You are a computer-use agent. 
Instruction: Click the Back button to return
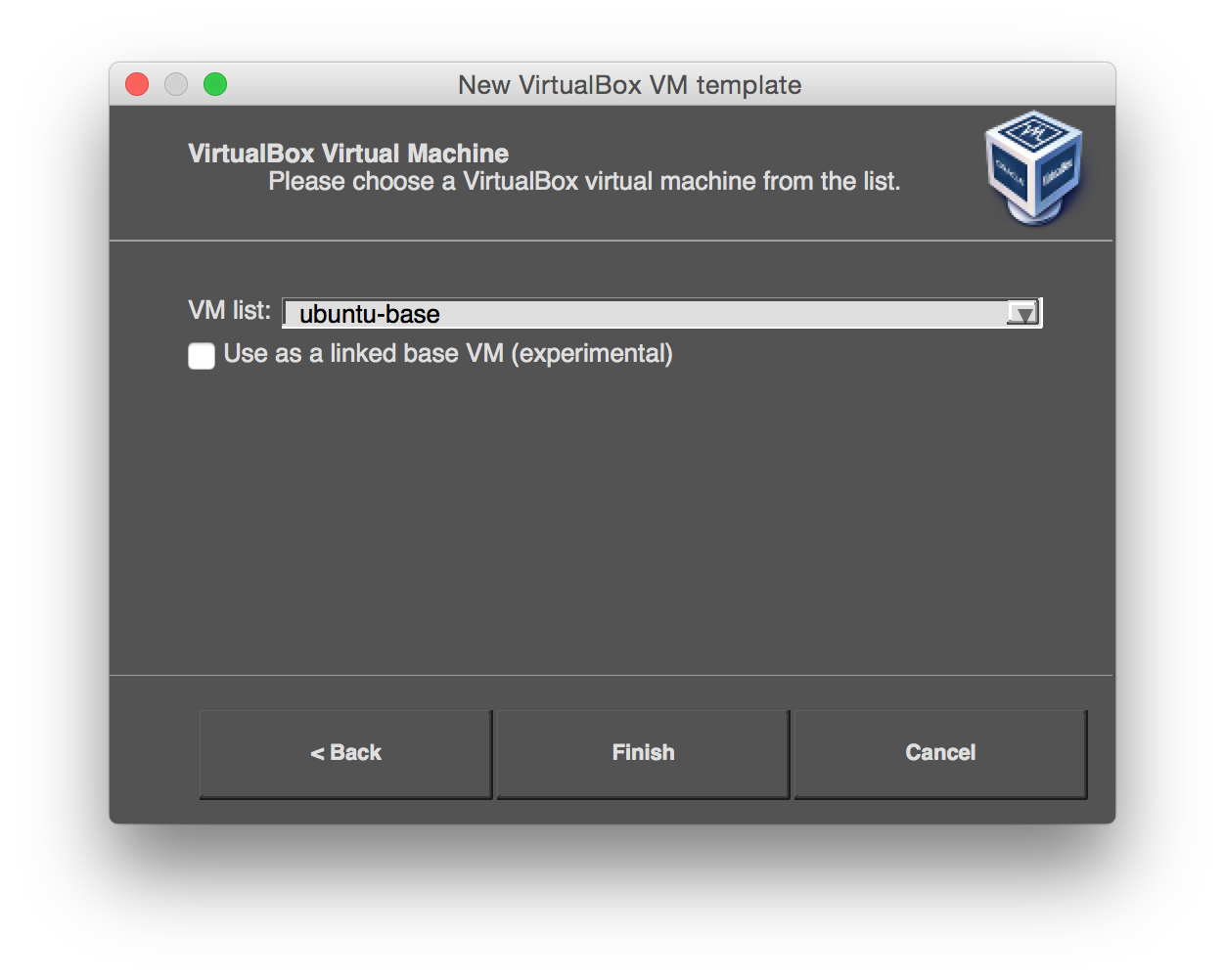click(345, 752)
